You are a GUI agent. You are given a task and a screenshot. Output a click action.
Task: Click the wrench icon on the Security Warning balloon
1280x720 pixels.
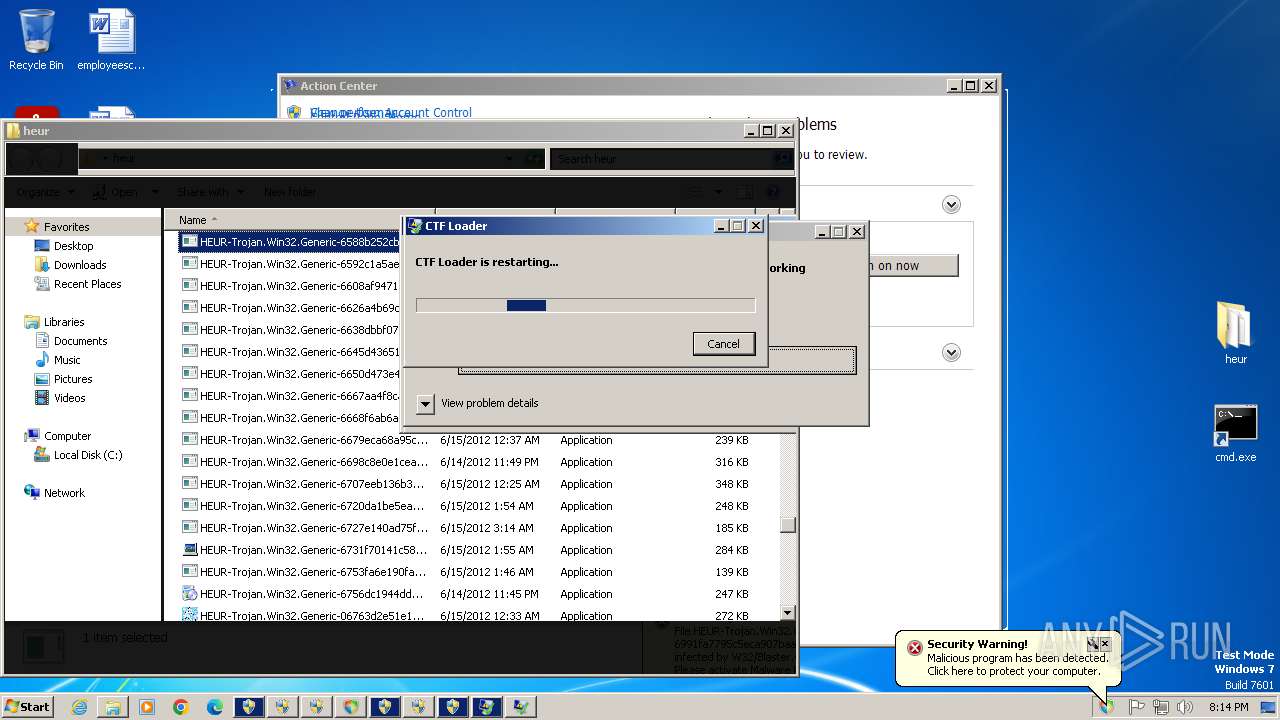pyautogui.click(x=1093, y=644)
